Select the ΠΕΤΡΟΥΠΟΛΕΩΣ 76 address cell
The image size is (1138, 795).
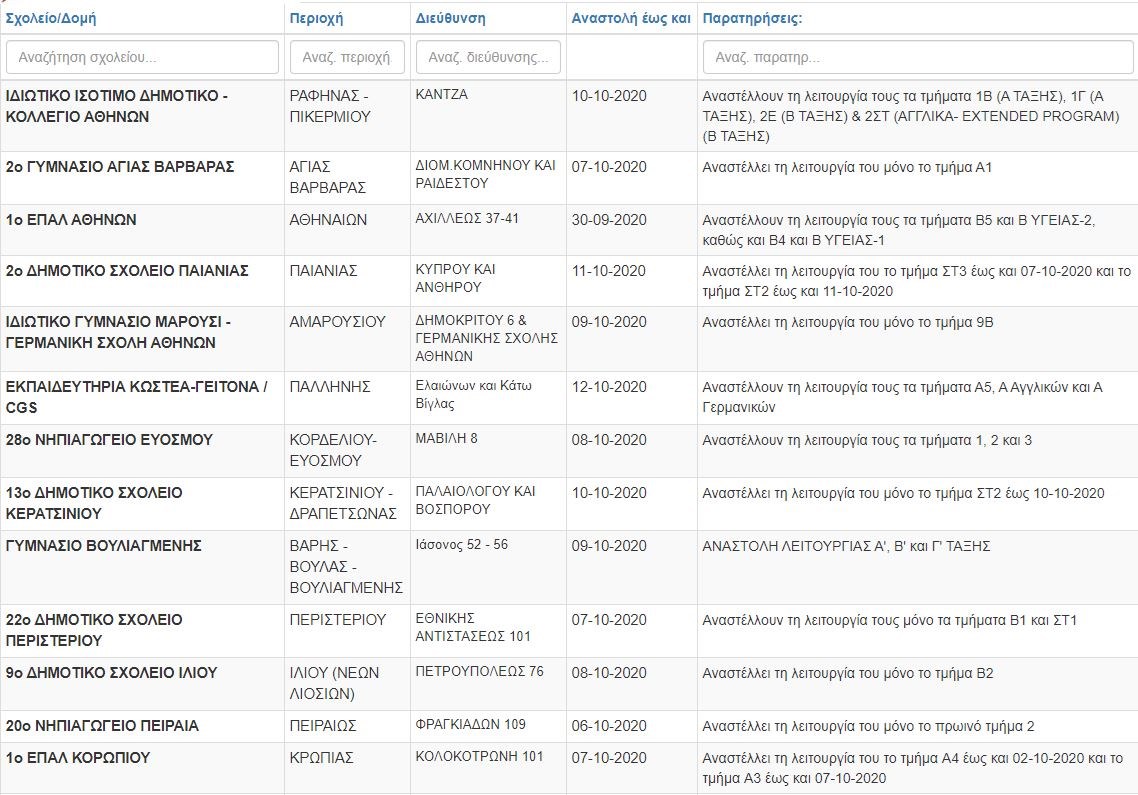point(479,671)
